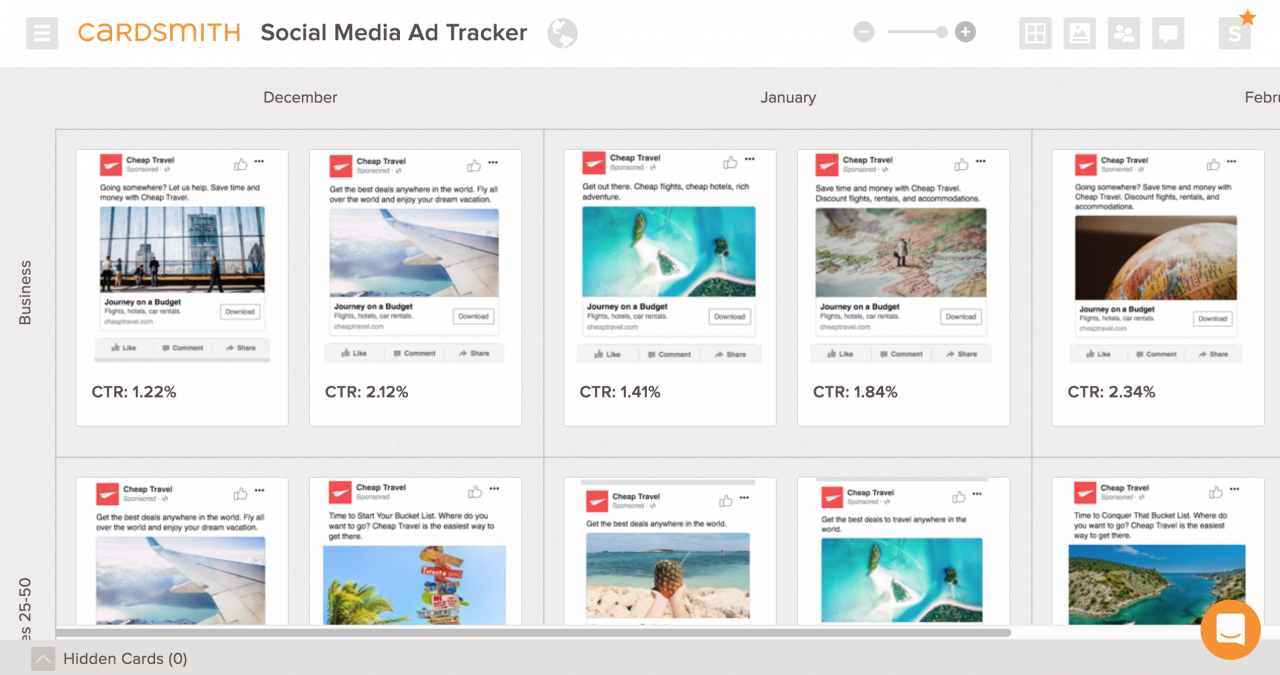Click Like on the CTR 1.22% card
The image size is (1280, 675).
[124, 348]
